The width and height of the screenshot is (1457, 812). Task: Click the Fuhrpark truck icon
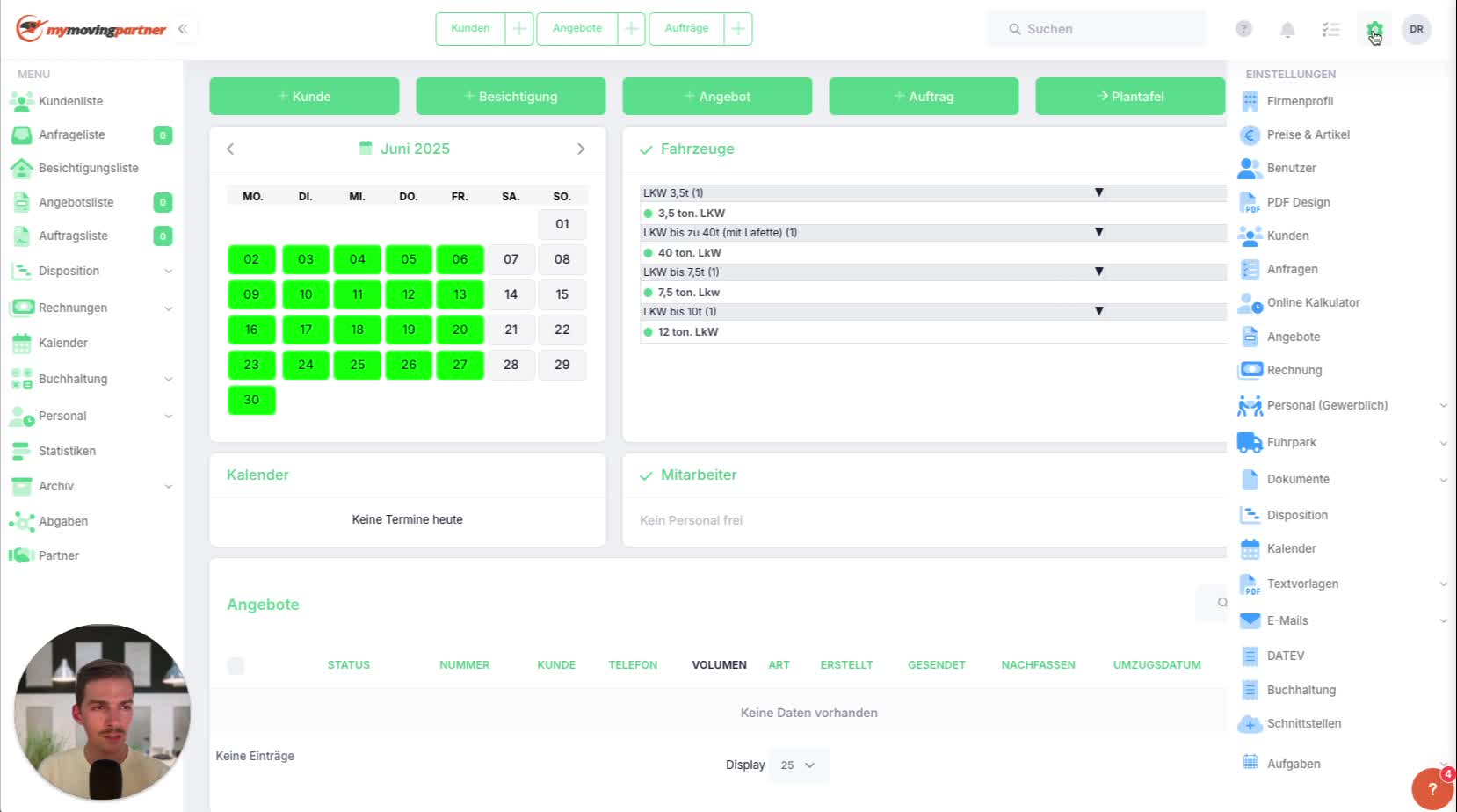pos(1250,443)
